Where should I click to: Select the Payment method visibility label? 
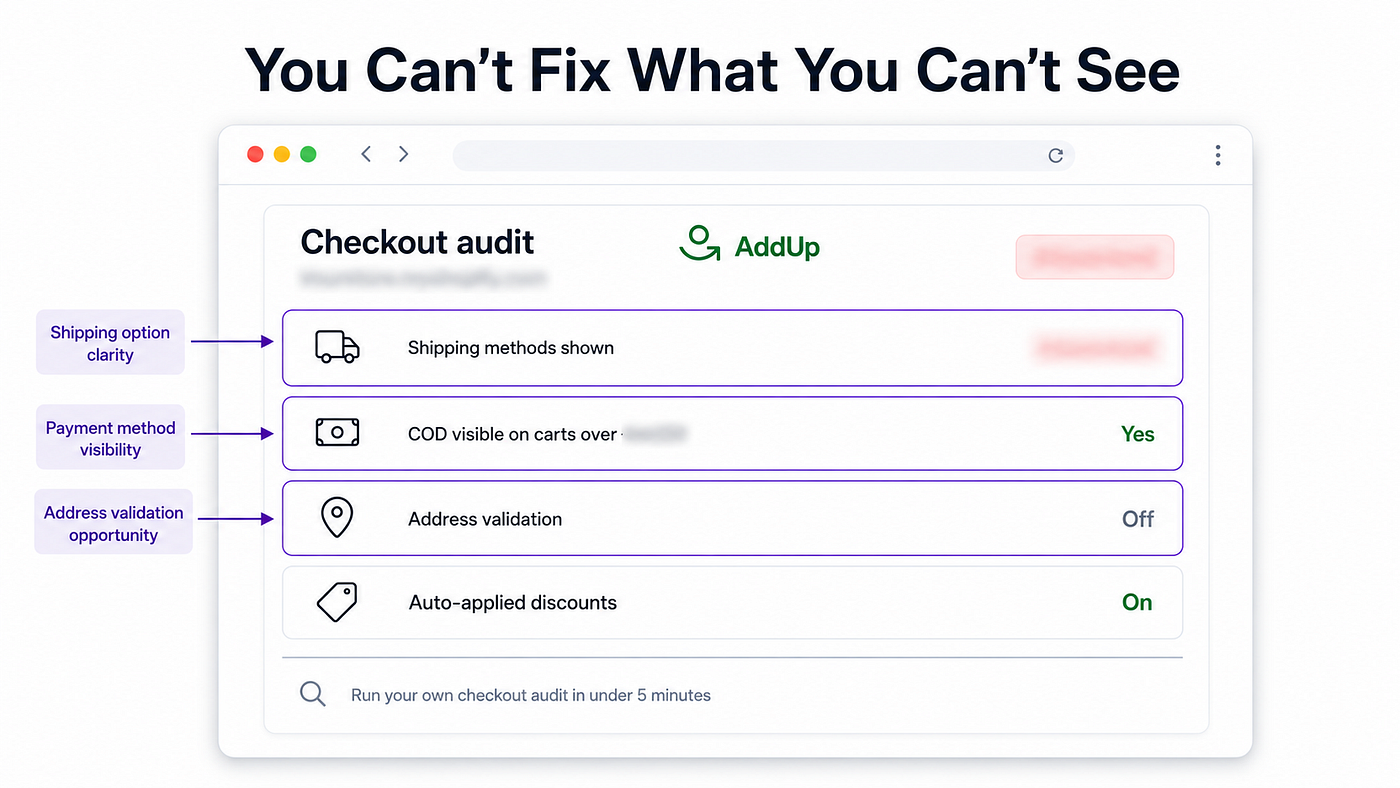click(x=110, y=438)
